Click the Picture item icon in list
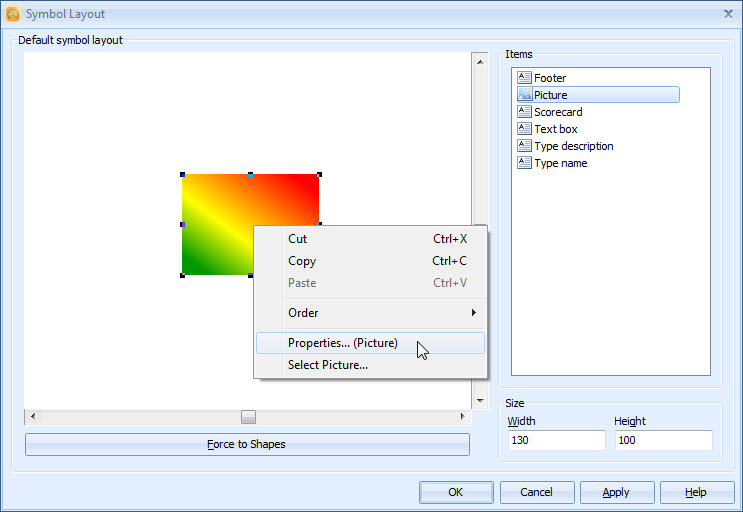Viewport: 743px width, 512px height. pyautogui.click(x=524, y=95)
